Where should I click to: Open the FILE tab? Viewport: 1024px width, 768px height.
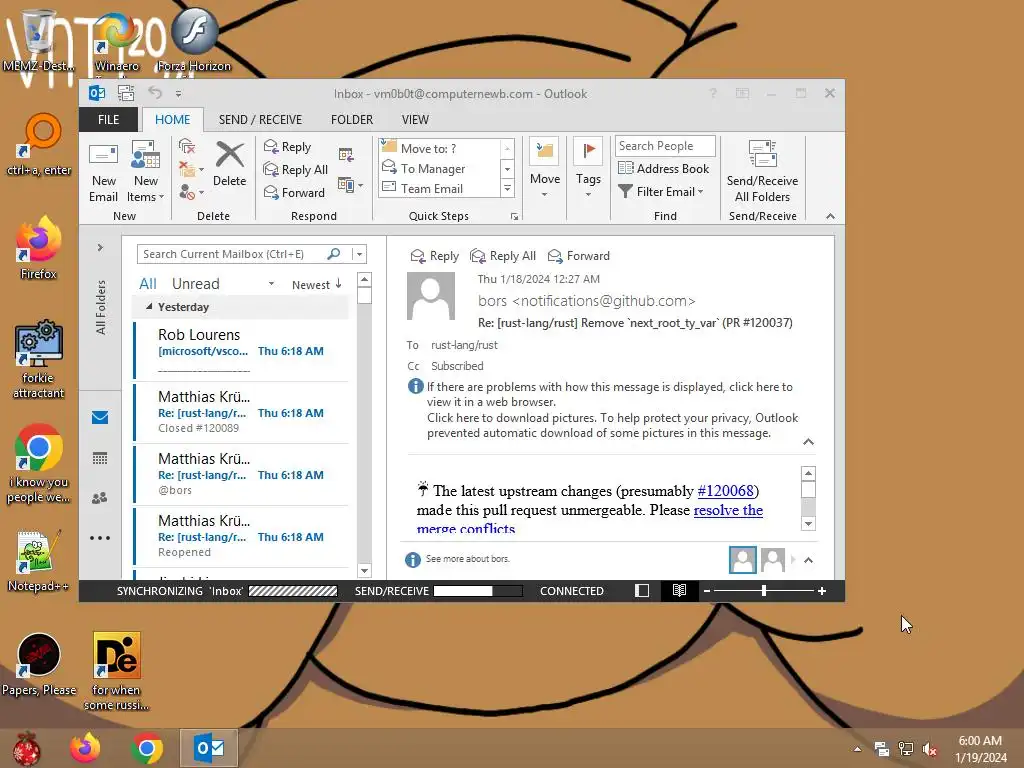point(108,120)
